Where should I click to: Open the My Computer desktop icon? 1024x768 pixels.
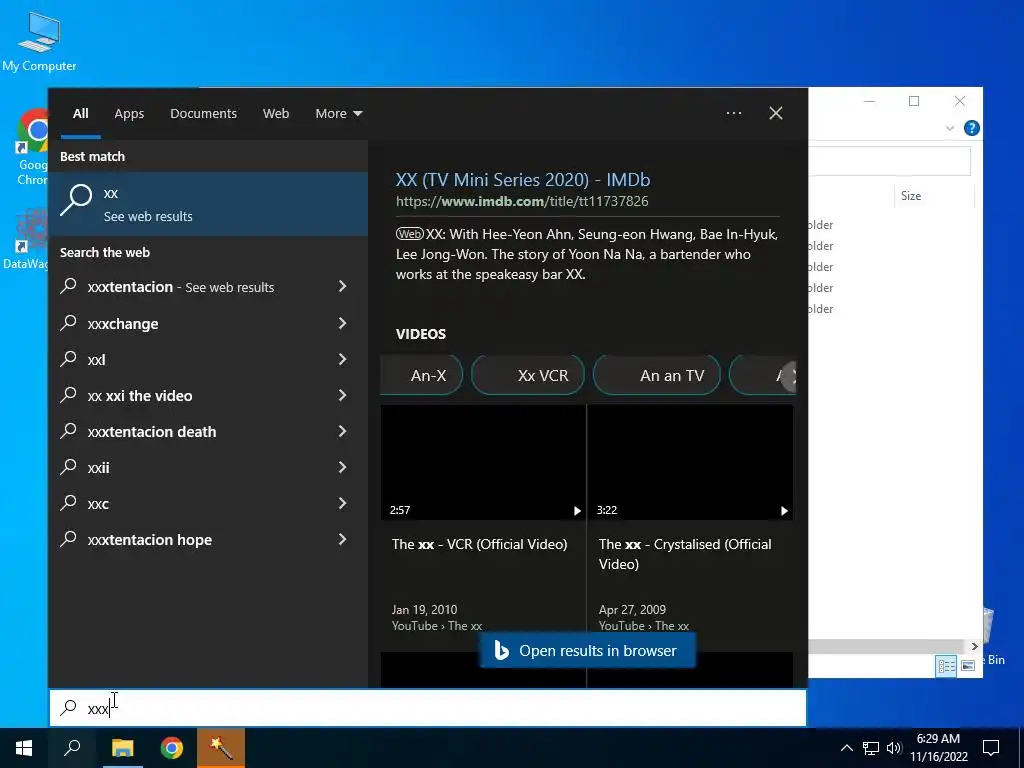(39, 42)
